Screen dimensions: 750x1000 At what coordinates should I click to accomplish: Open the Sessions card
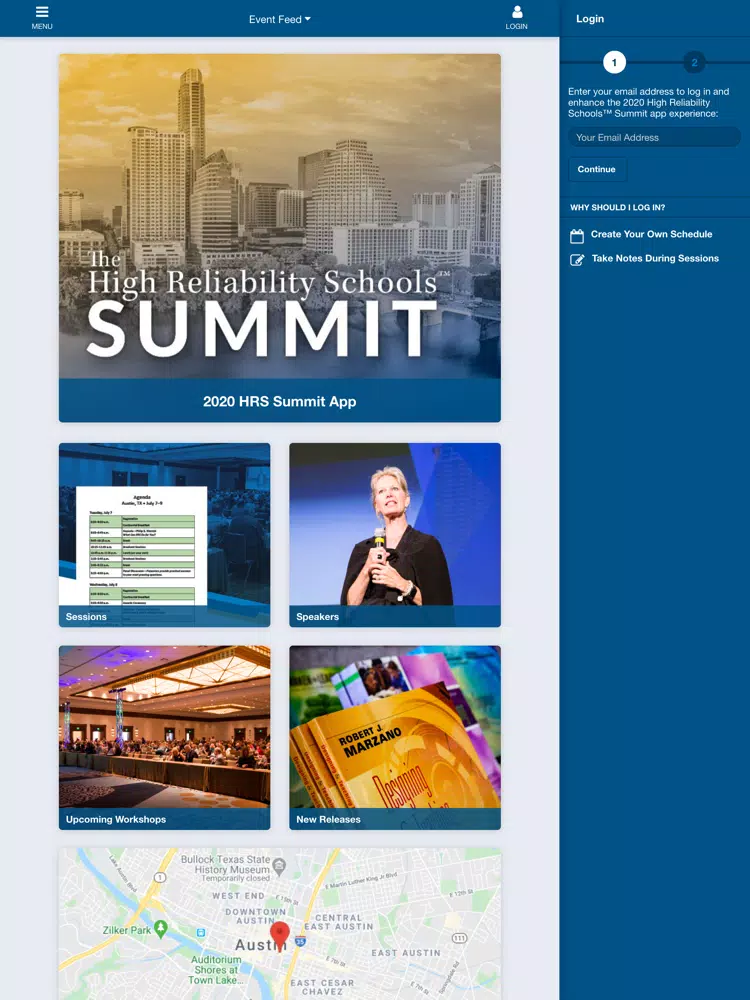click(165, 535)
